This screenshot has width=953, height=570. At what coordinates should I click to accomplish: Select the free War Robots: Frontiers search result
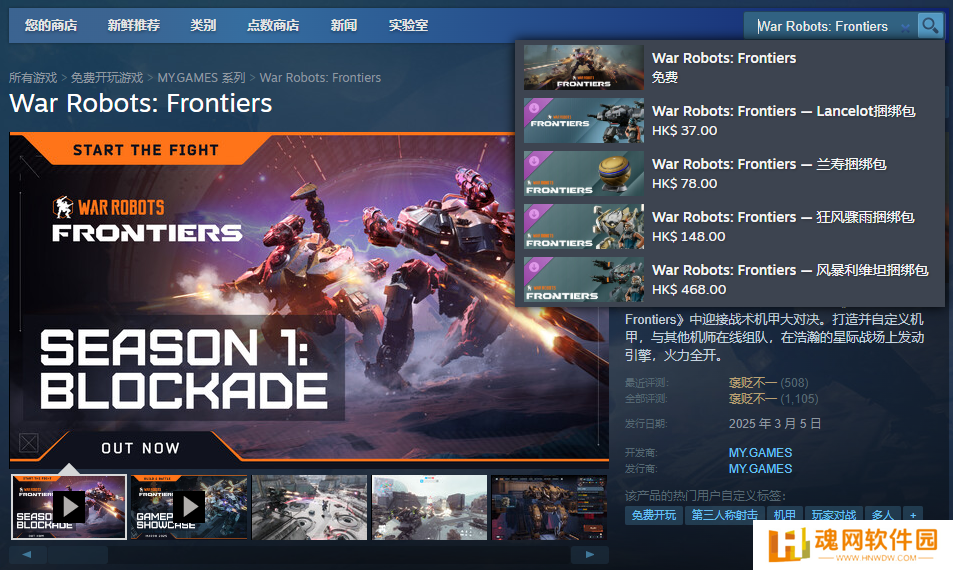click(x=729, y=67)
